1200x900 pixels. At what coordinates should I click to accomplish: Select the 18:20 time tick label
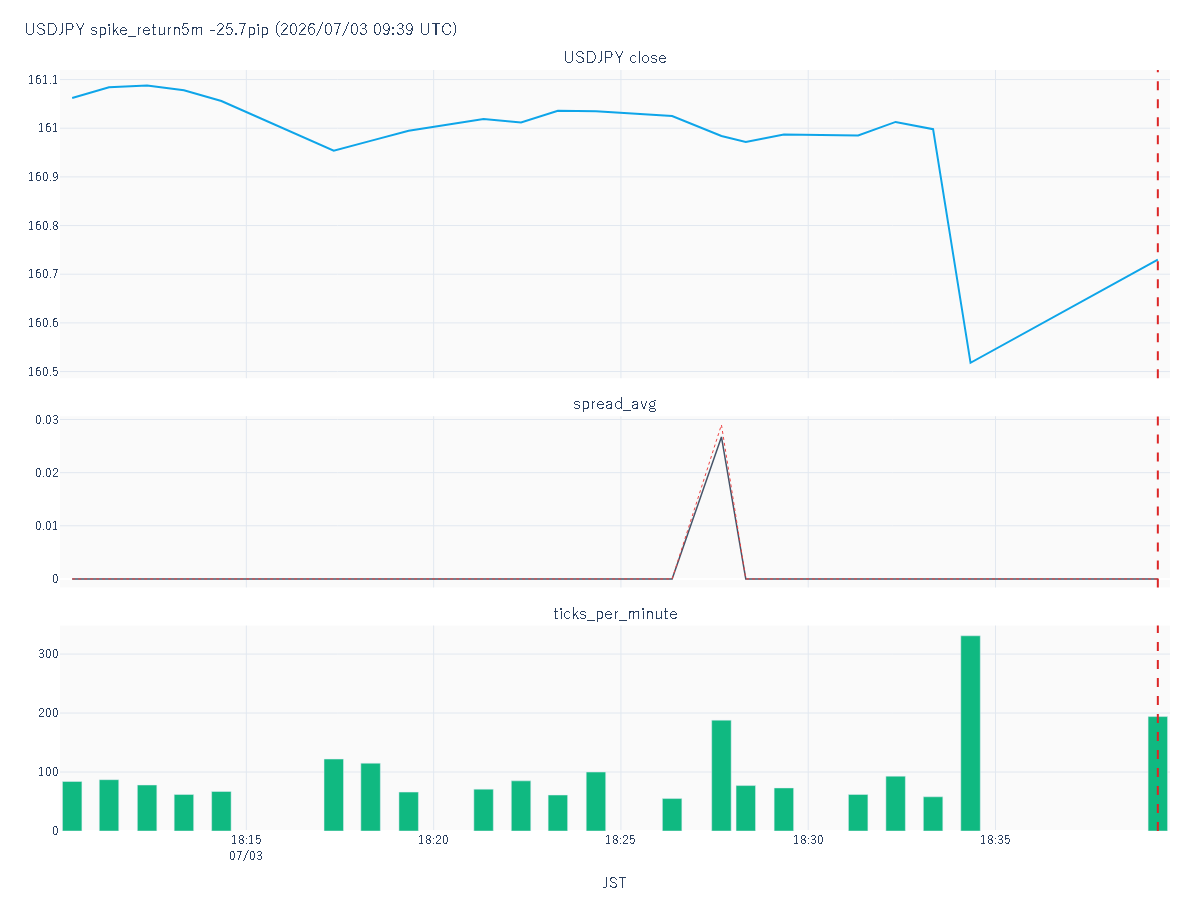433,840
